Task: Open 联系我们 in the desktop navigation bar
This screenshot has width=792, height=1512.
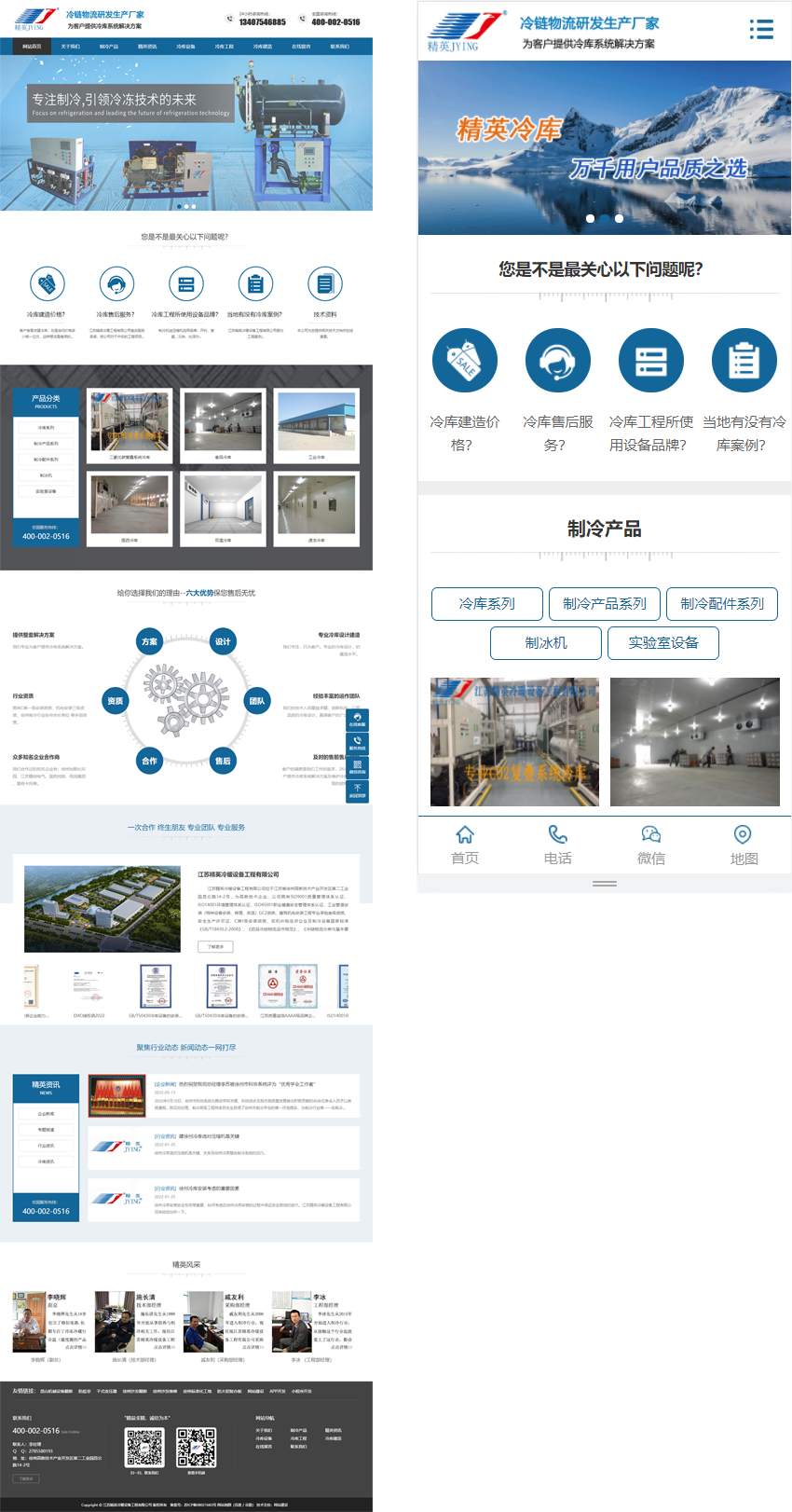Action: pos(339,46)
